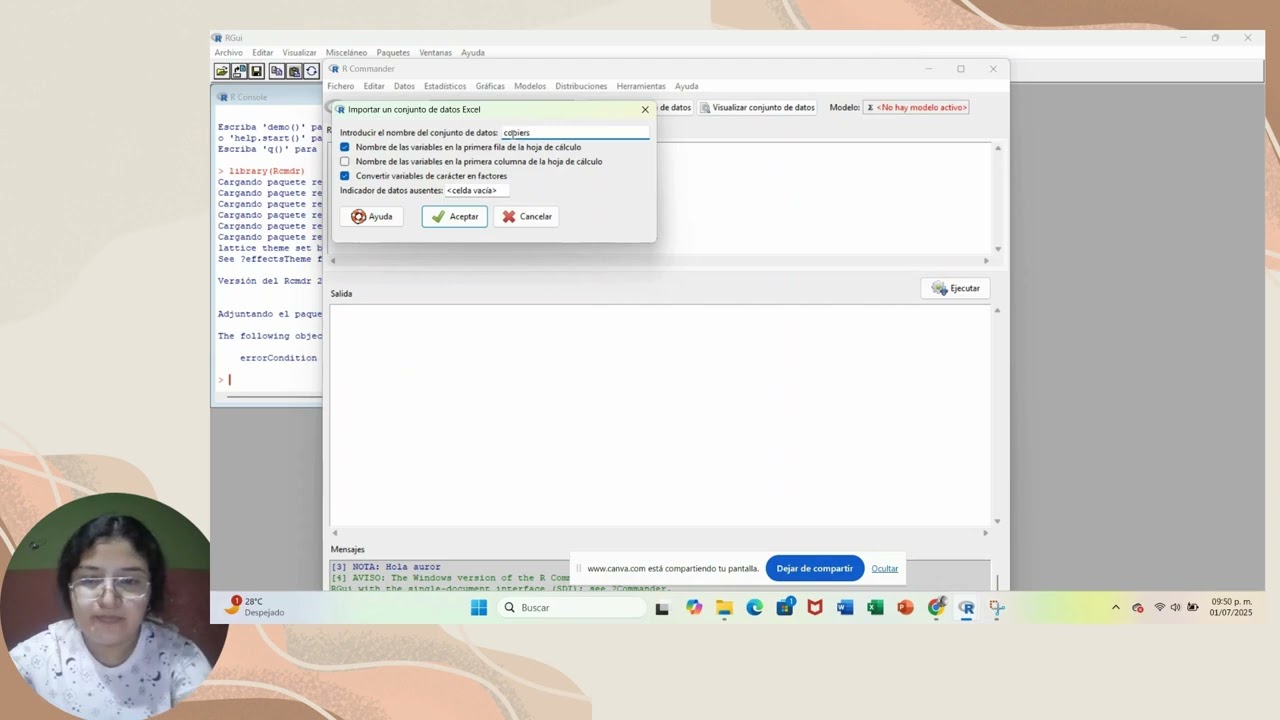This screenshot has height=720, width=1280.
Task: Open Word icon on taskbar
Action: coord(845,607)
